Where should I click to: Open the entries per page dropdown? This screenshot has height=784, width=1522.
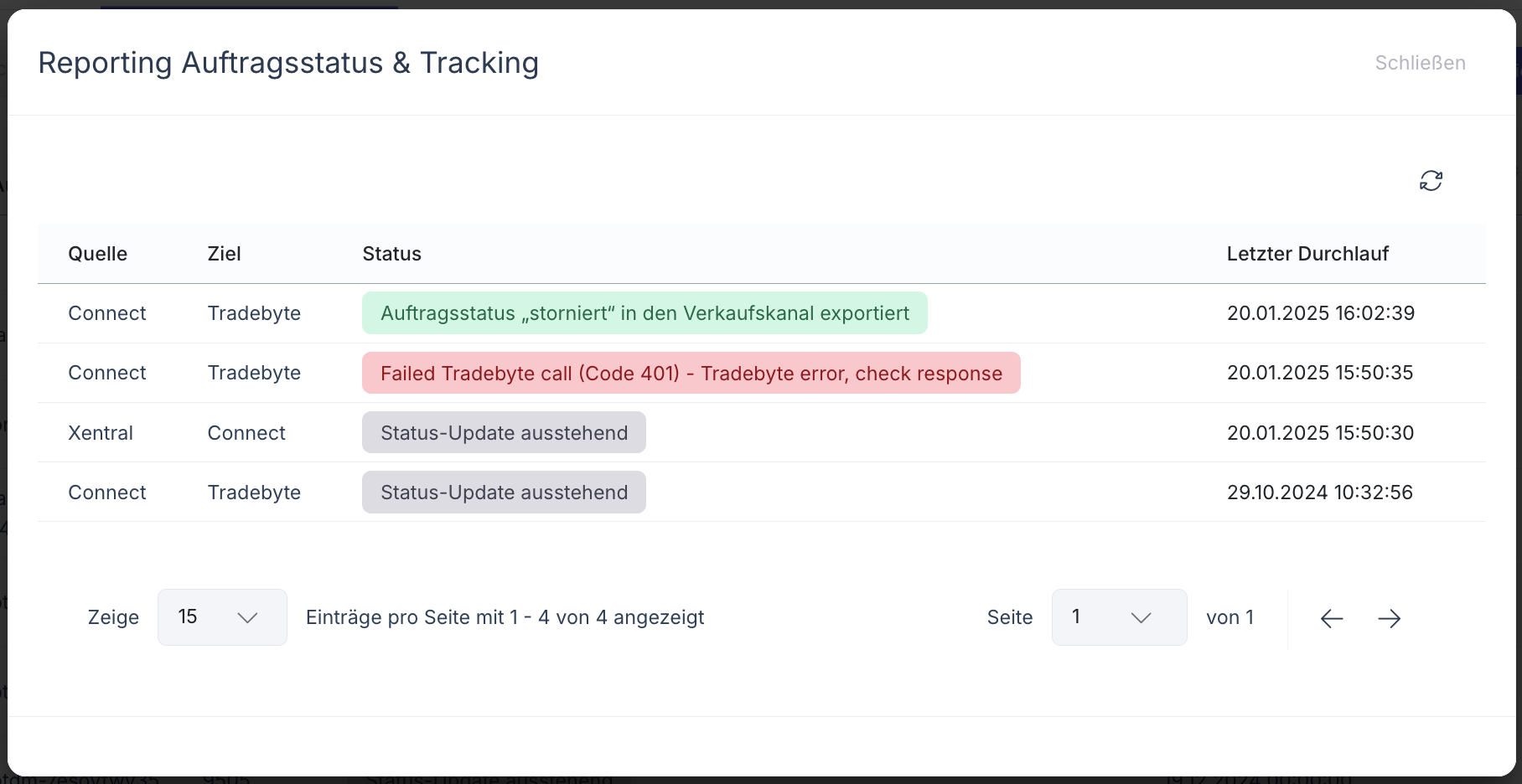point(222,617)
